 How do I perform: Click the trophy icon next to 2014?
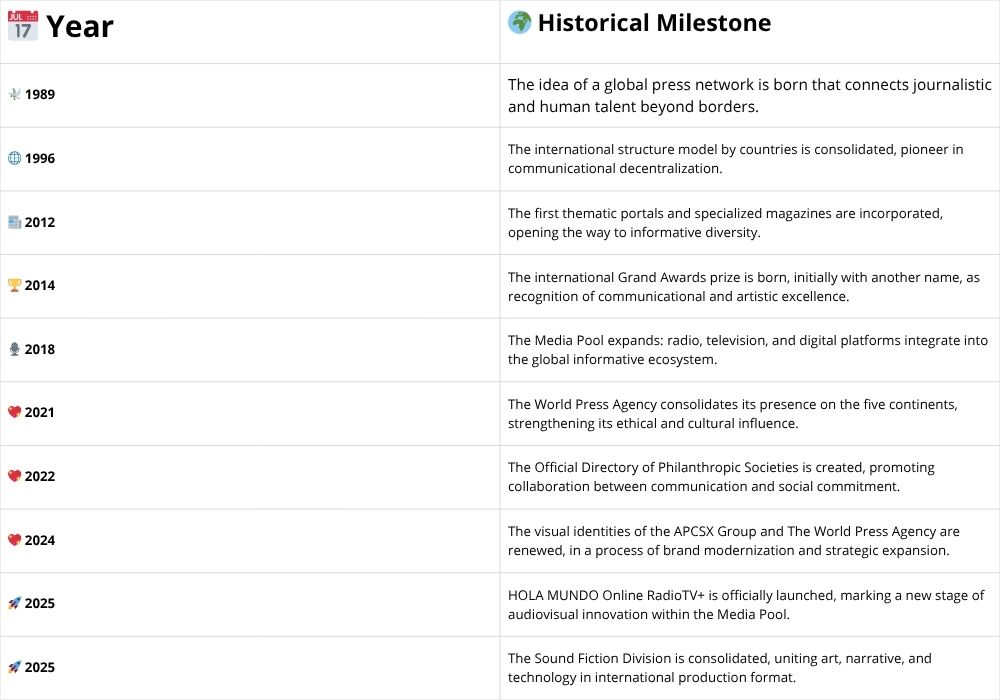[x=14, y=285]
